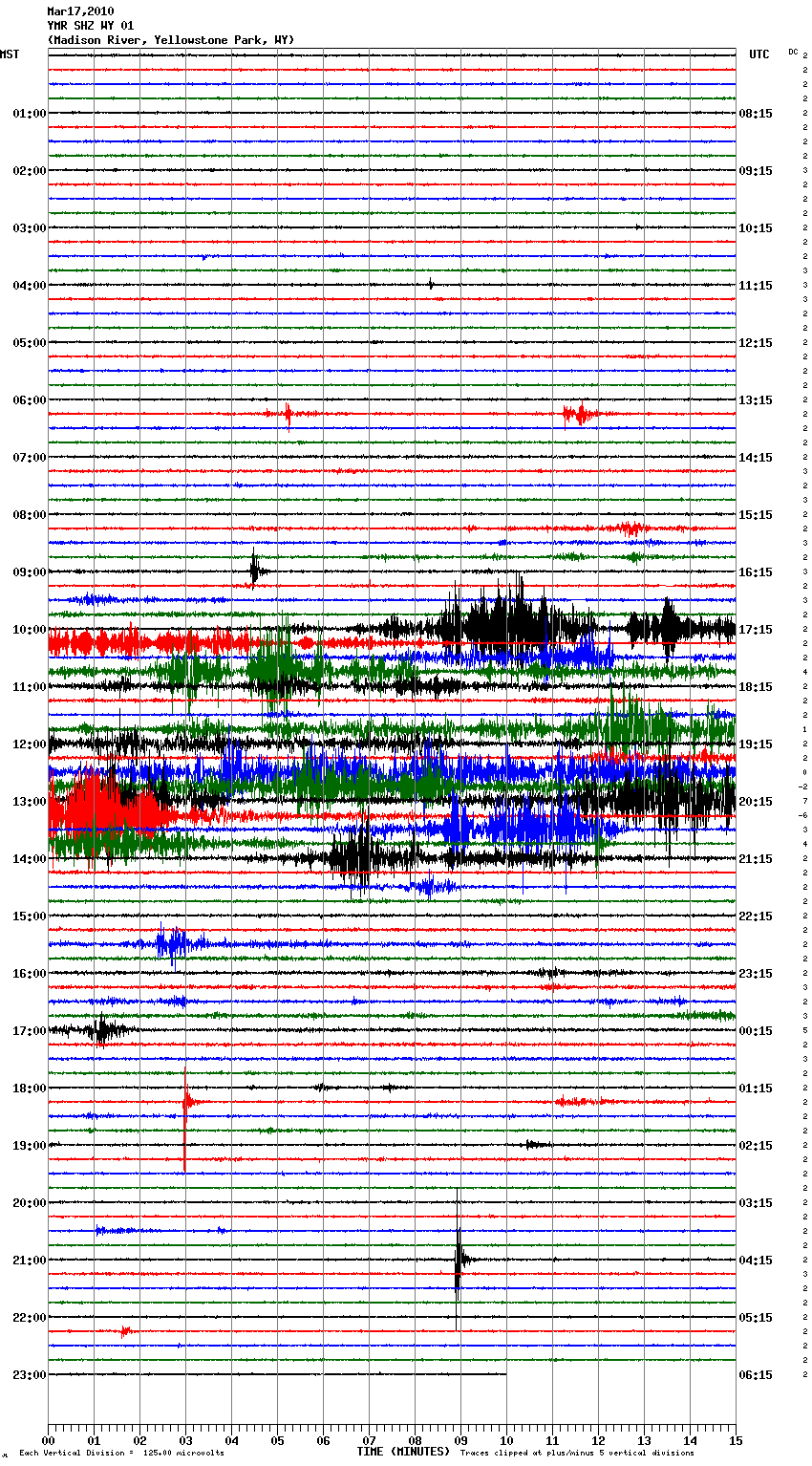Select the 15:00 MST time label
812x1466 pixels.
tap(29, 916)
